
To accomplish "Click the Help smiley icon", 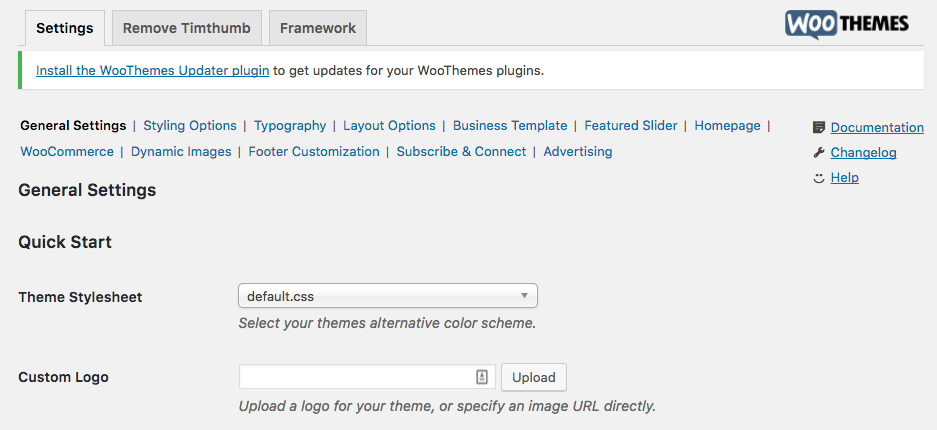I will click(x=819, y=177).
